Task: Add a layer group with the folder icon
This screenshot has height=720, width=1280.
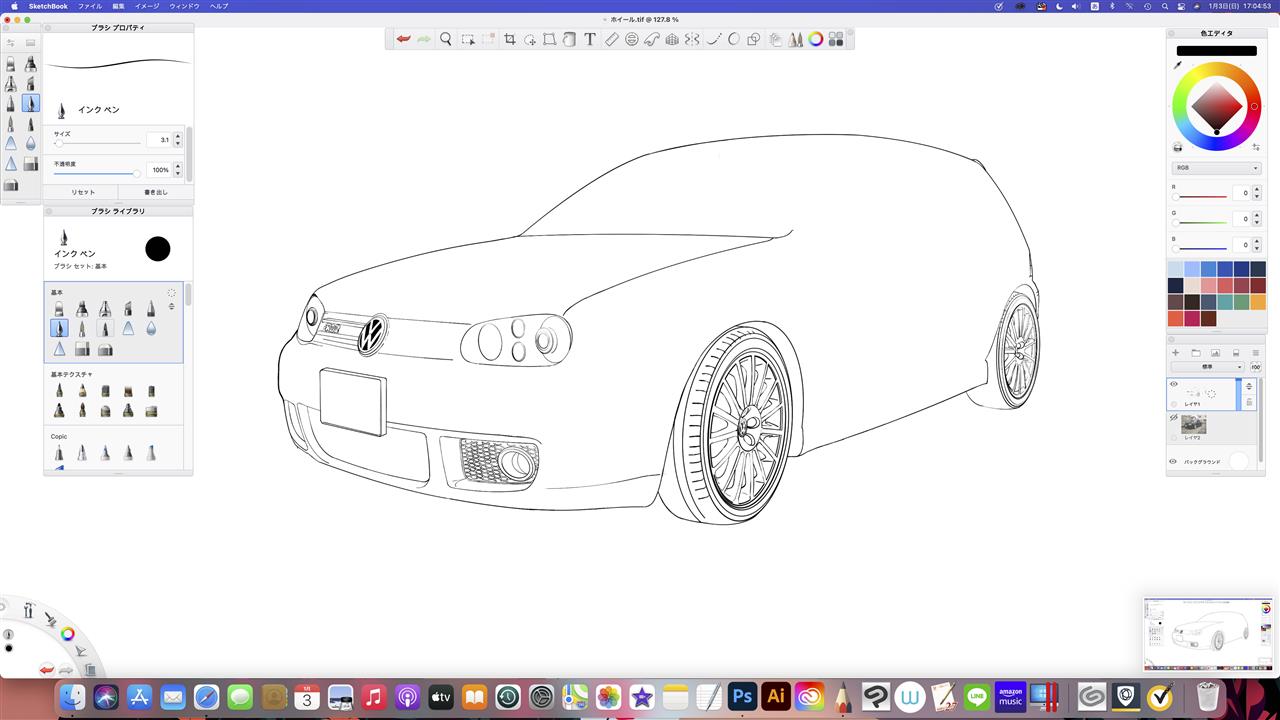Action: 1196,353
